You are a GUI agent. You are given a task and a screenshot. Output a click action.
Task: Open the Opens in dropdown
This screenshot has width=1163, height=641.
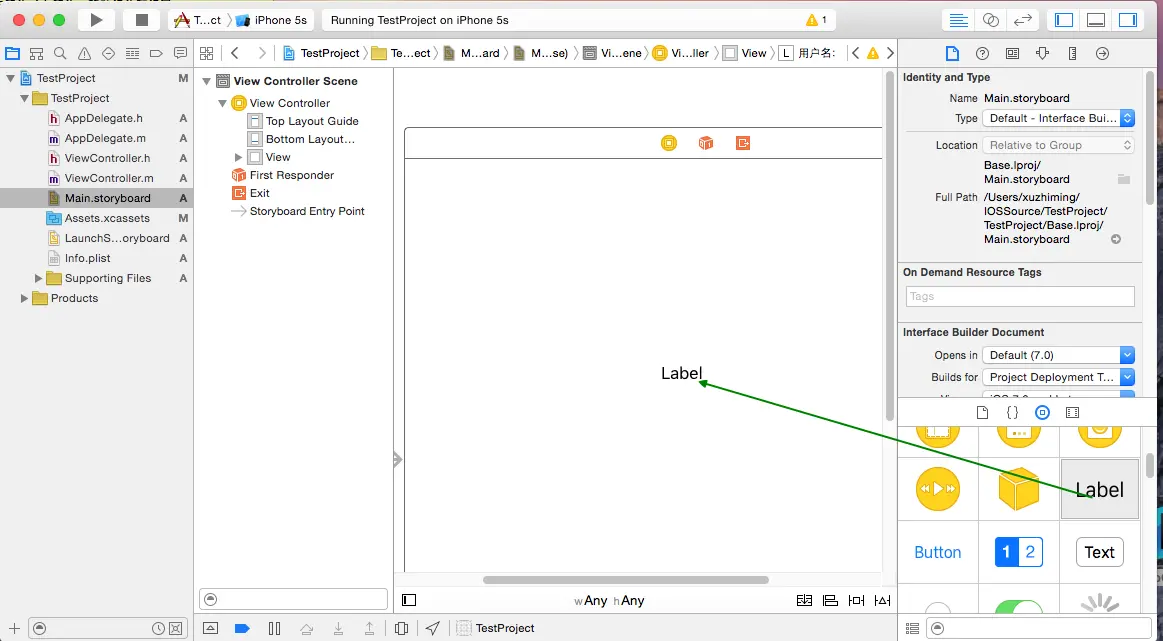(x=1058, y=355)
